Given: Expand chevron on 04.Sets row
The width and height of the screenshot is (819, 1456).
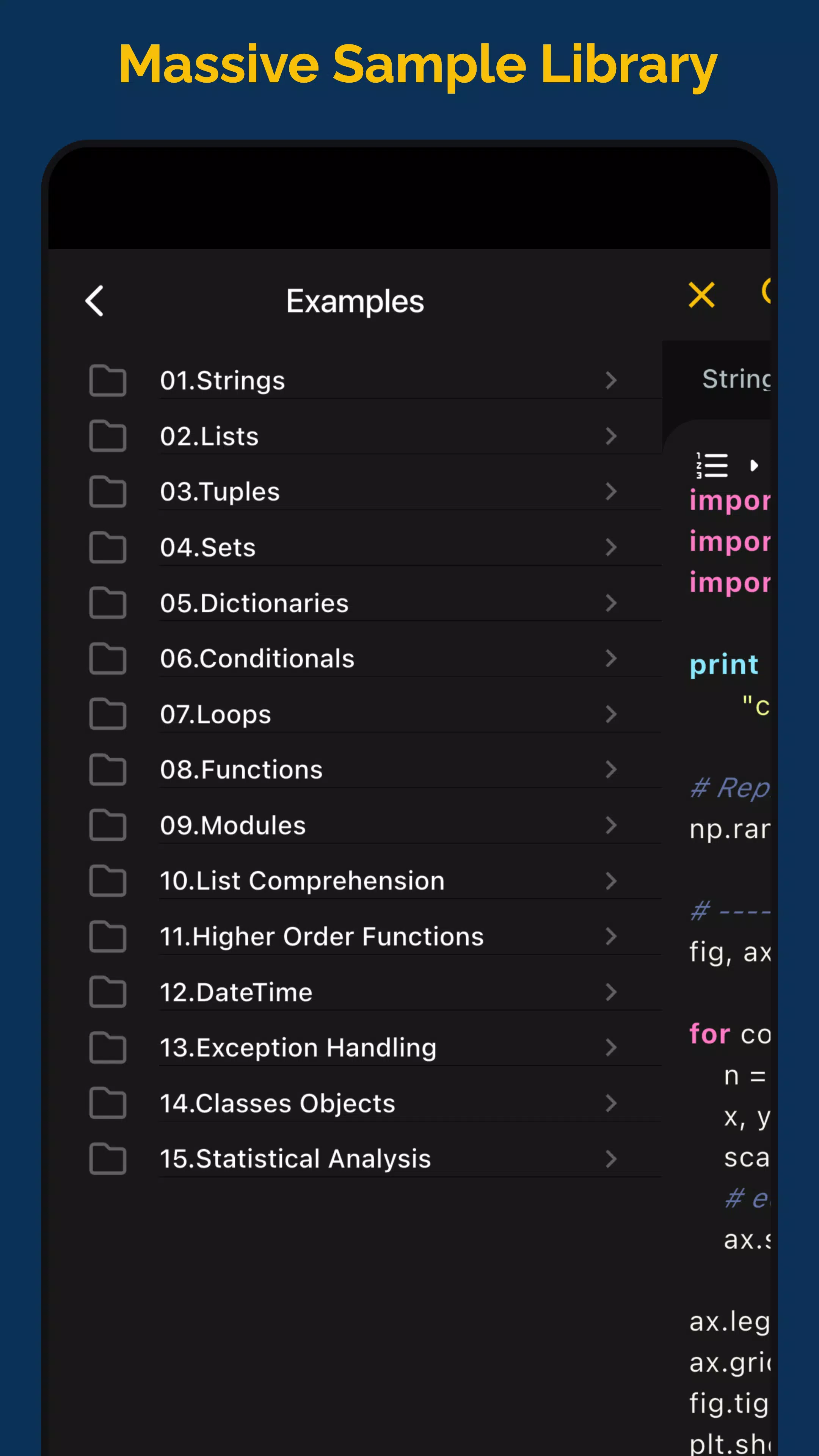Looking at the screenshot, I should coord(611,547).
